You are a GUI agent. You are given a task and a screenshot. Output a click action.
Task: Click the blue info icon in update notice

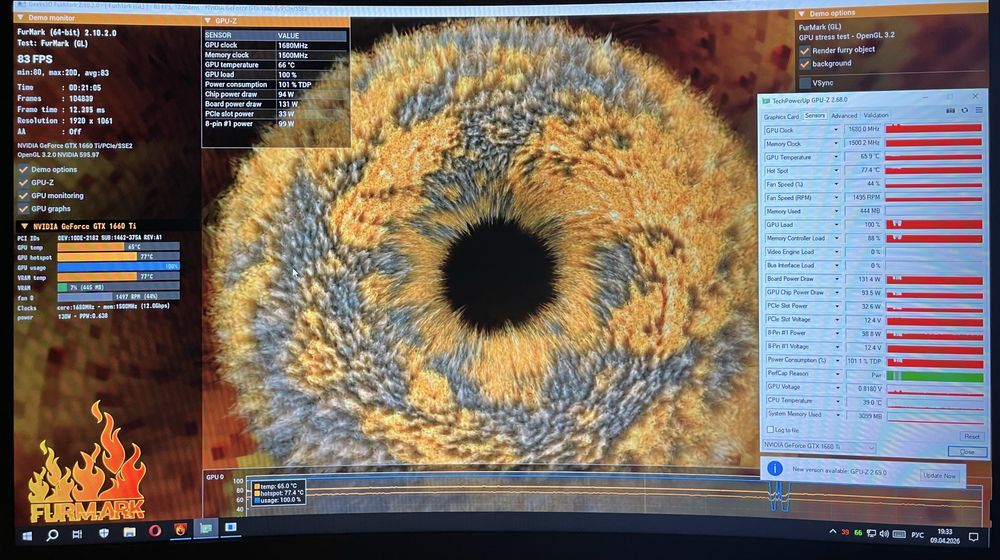pyautogui.click(x=774, y=469)
